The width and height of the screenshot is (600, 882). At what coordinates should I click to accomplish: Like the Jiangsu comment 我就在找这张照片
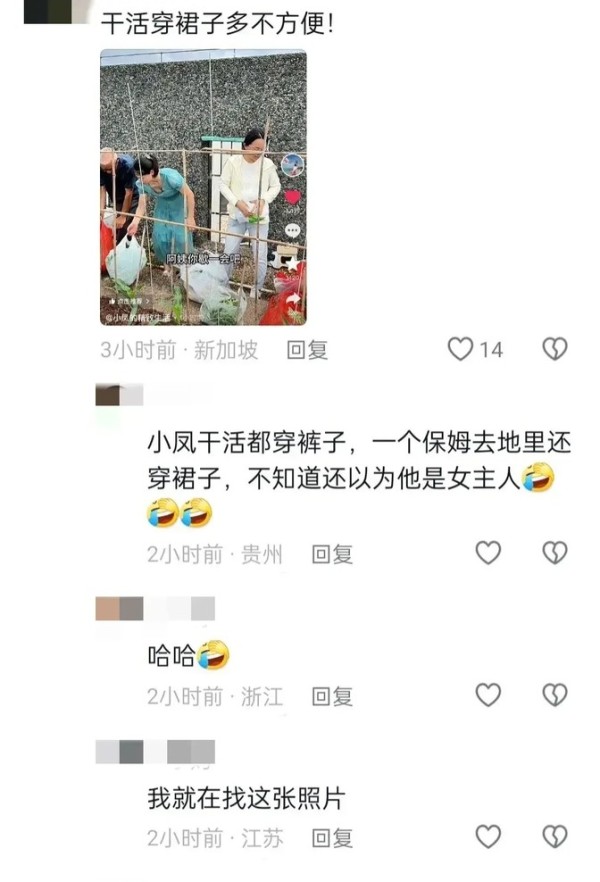point(488,837)
